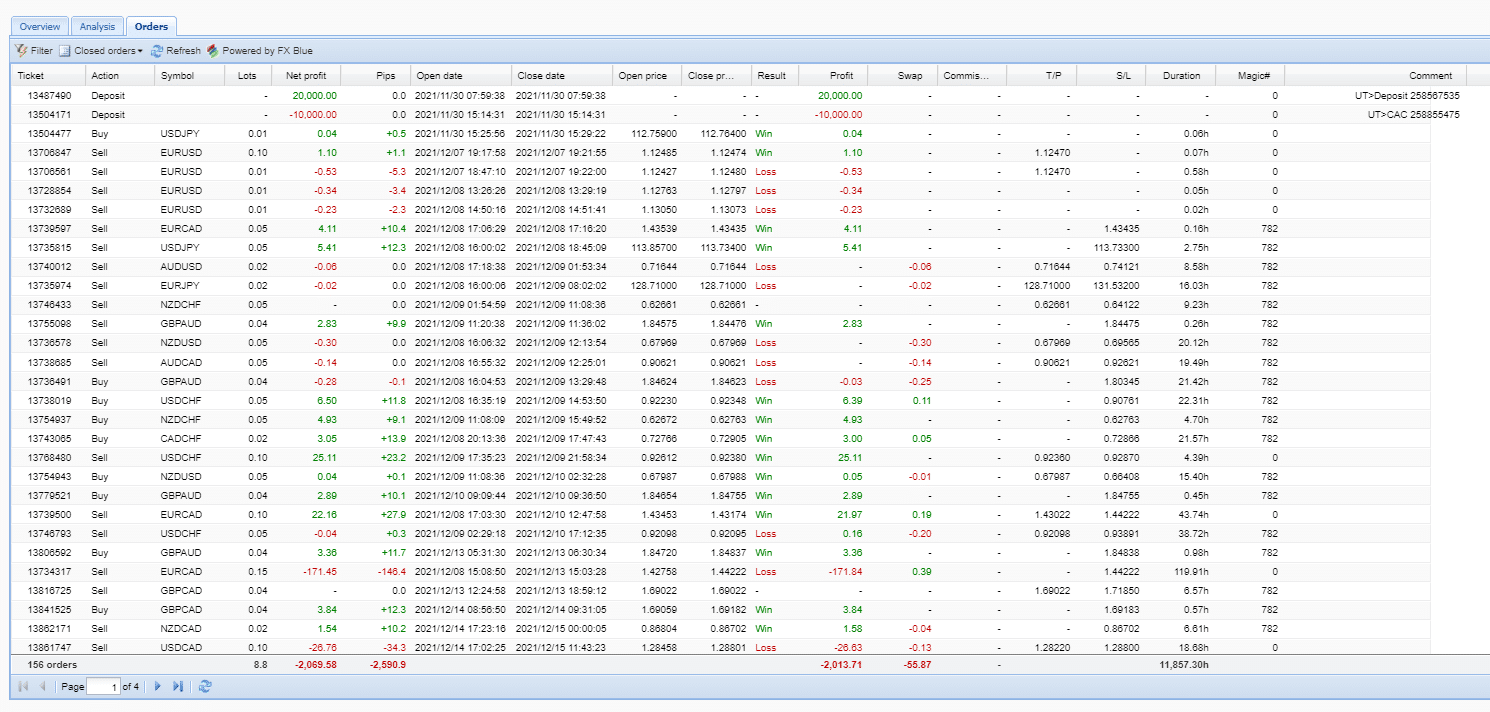Jump to the last page of orders
Viewport: 1490px width, 712px height.
tap(178, 686)
